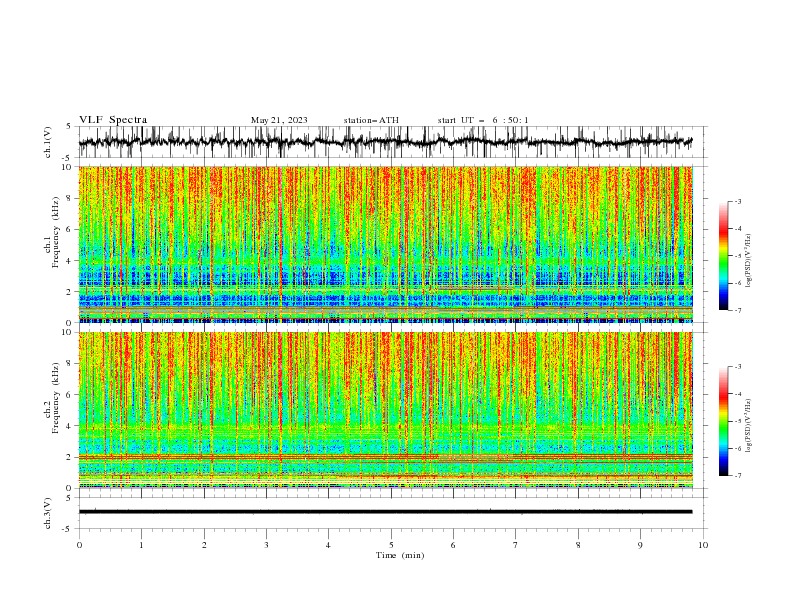Click the 'start UT = 6:50:1' text
This screenshot has width=792, height=612.
483,120
